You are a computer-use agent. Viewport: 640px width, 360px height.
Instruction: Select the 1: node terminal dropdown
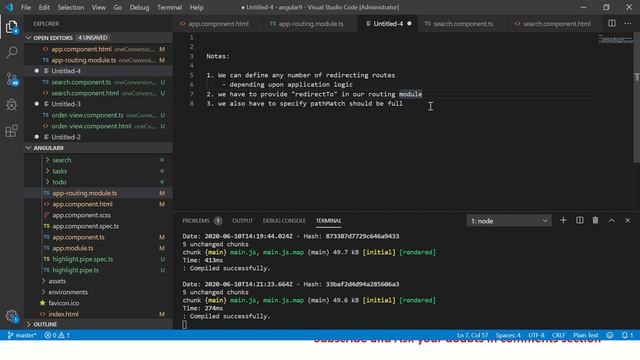[509, 221]
